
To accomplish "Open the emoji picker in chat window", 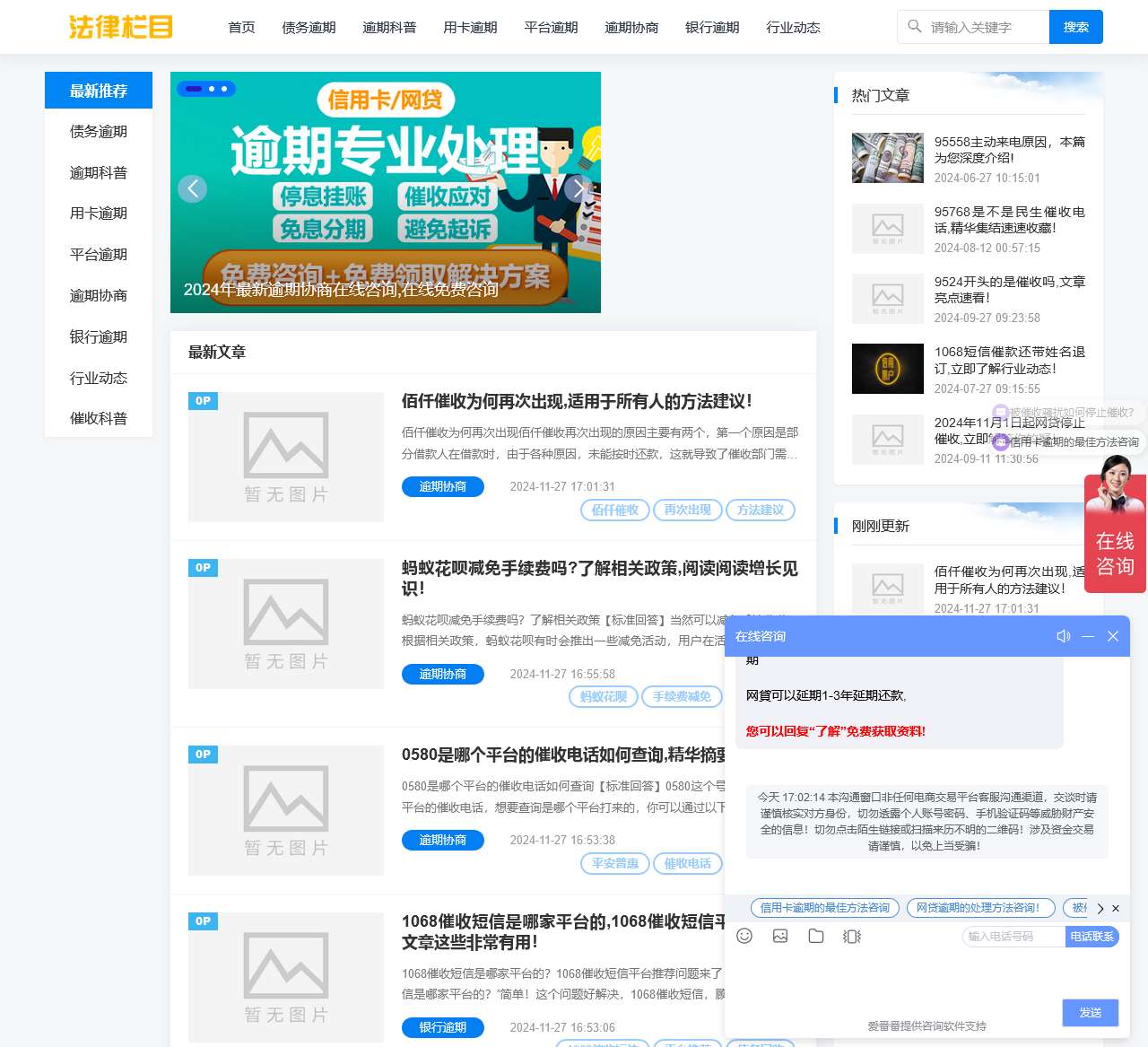I will pos(744,936).
